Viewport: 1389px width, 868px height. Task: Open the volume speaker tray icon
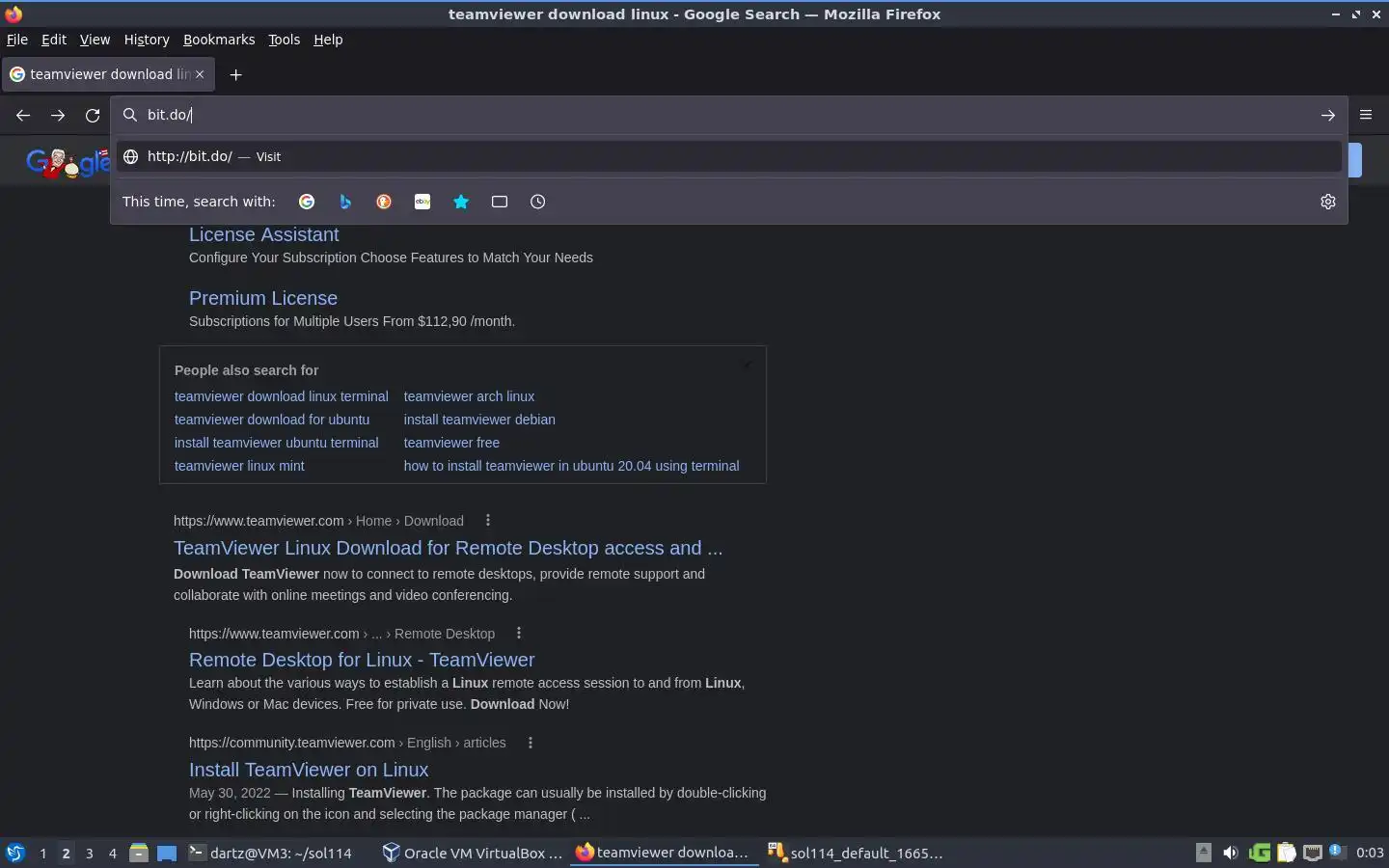[x=1230, y=853]
